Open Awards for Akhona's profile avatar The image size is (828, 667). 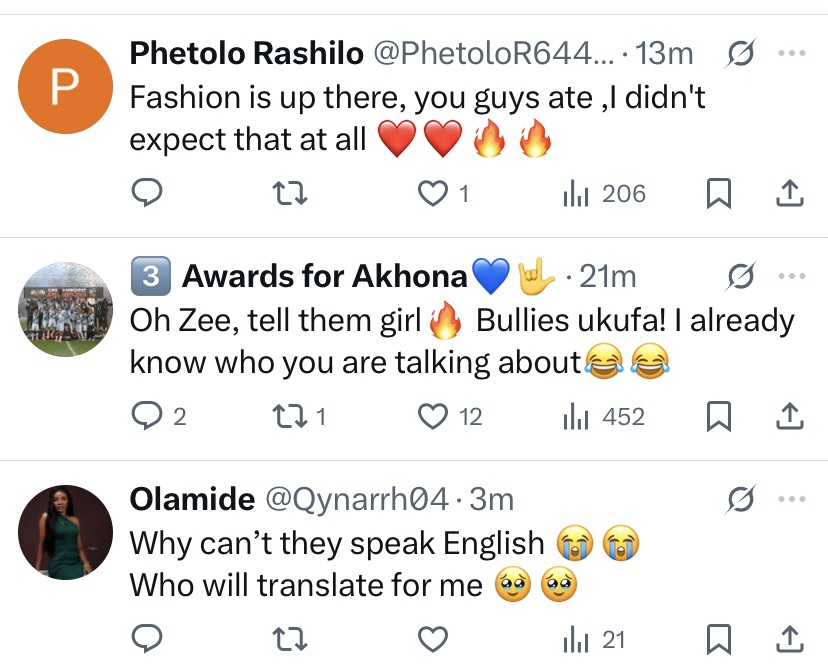point(65,310)
